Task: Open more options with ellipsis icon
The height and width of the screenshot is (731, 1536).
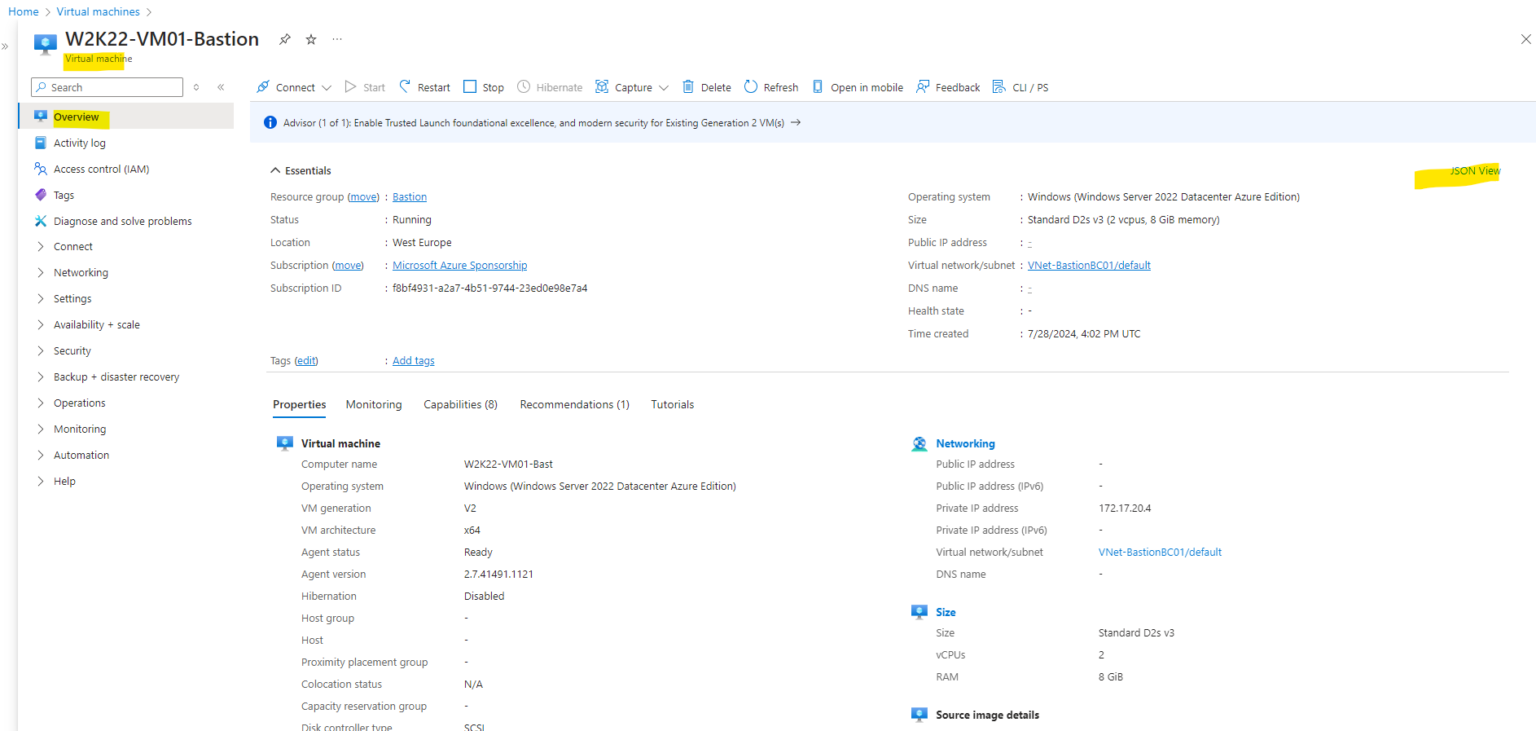Action: [337, 39]
